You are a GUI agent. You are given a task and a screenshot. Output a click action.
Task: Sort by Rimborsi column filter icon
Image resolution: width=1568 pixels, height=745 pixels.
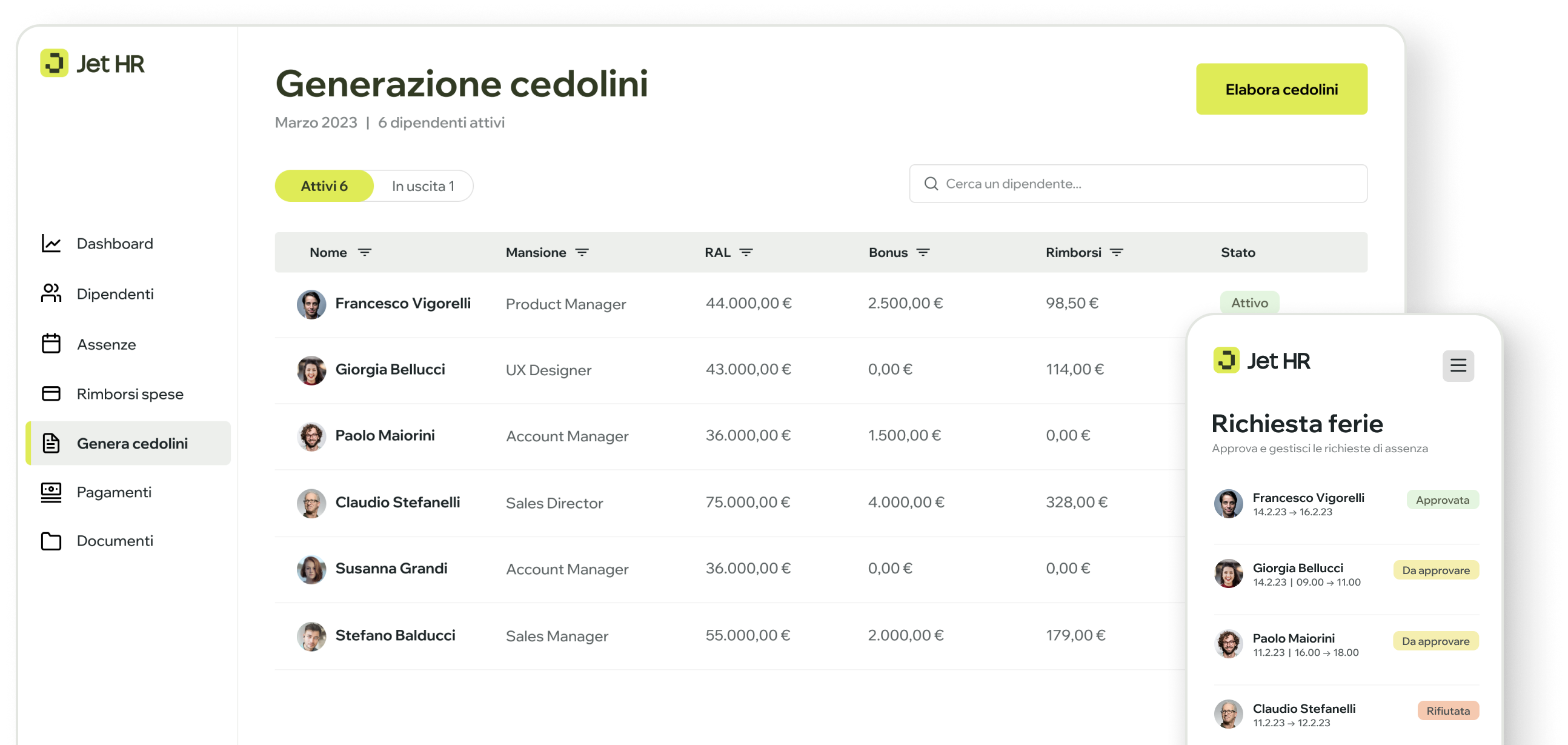(x=1117, y=252)
